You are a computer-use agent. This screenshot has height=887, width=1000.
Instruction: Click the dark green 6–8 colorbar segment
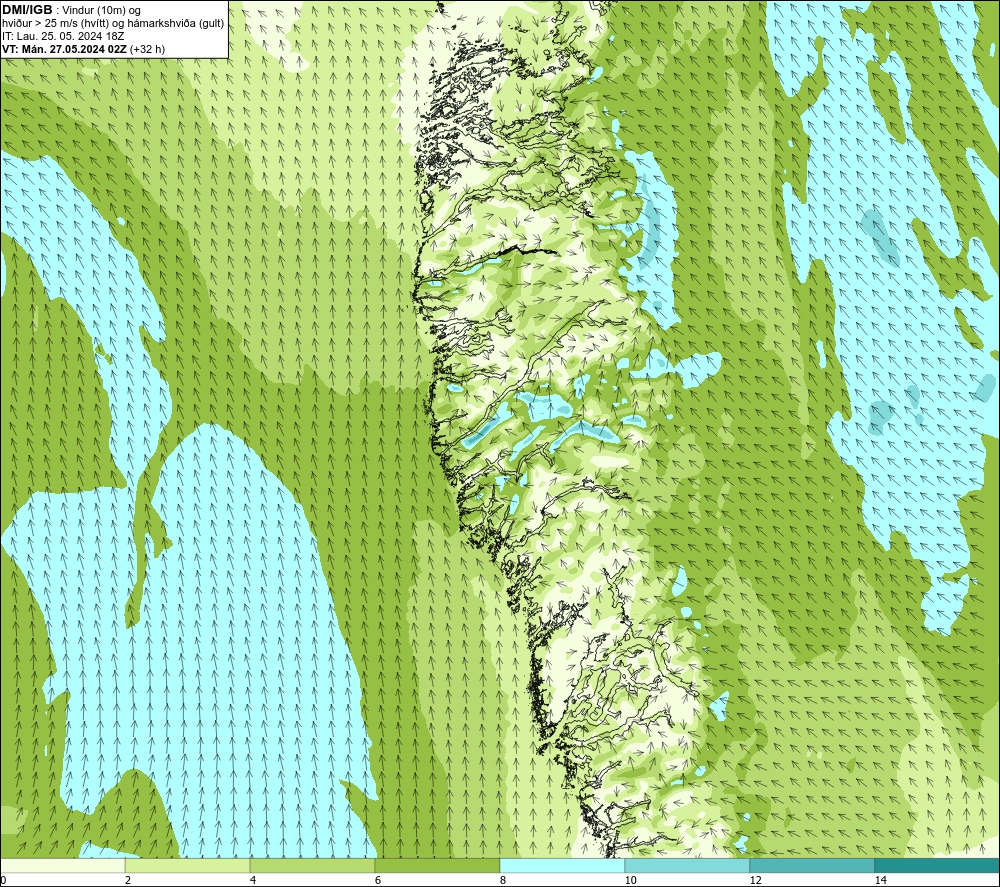tap(438, 865)
